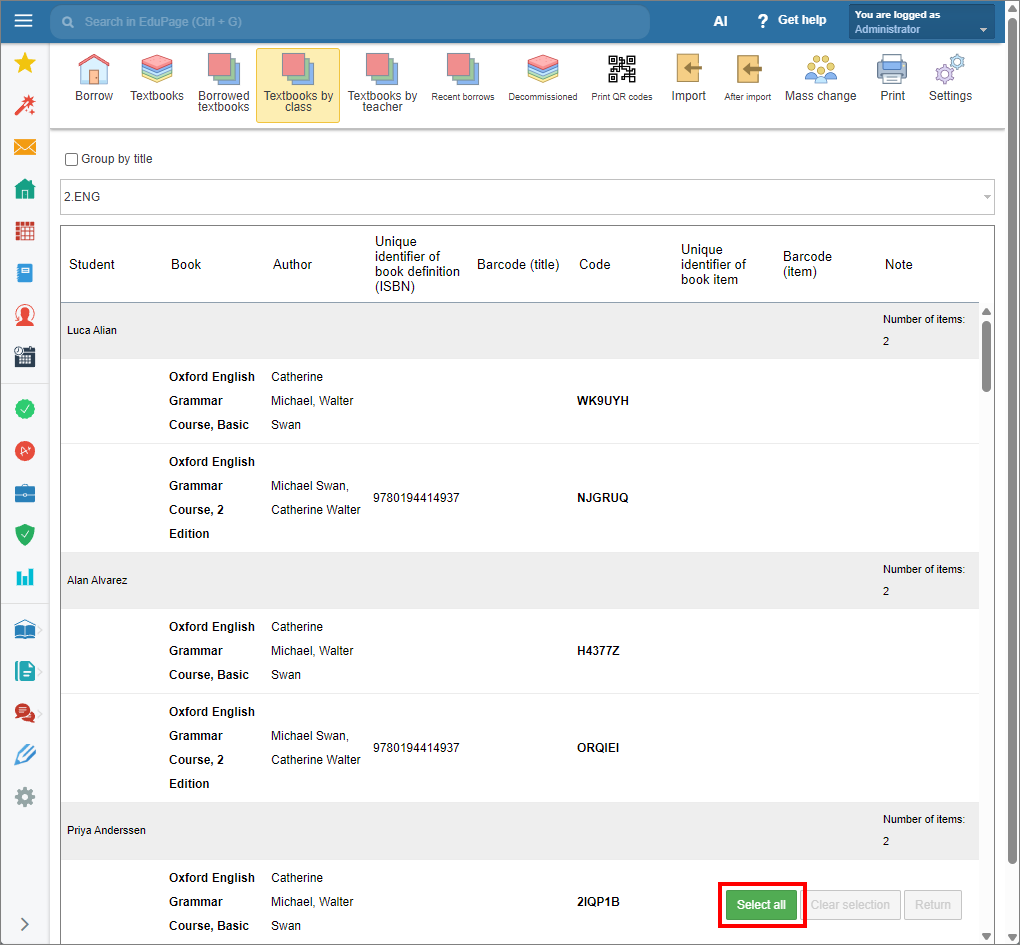This screenshot has height=945, width=1020.
Task: Expand the 2.ENG class dropdown
Action: click(x=528, y=197)
